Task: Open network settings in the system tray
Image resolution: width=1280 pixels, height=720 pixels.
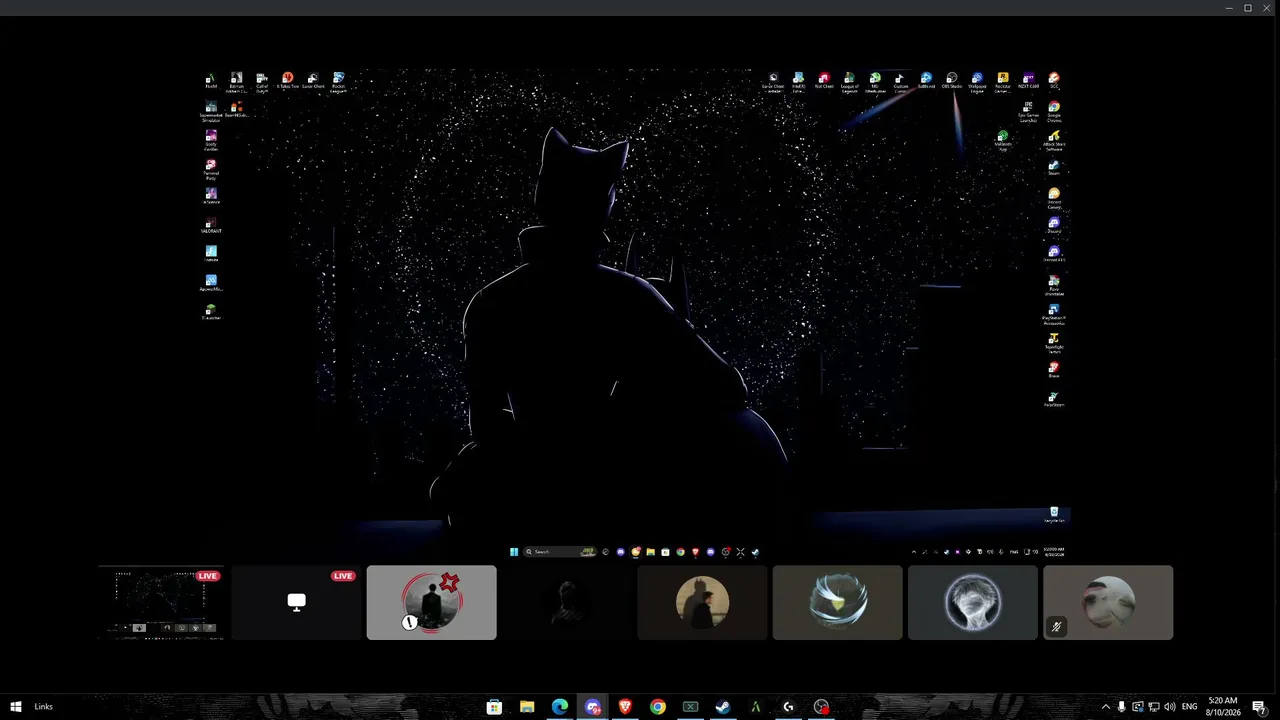Action: point(1153,707)
